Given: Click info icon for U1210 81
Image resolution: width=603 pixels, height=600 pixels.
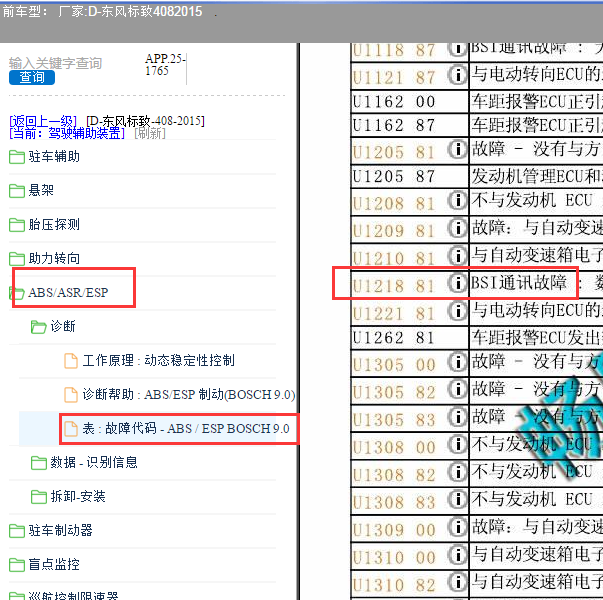Looking at the screenshot, I should [457, 255].
